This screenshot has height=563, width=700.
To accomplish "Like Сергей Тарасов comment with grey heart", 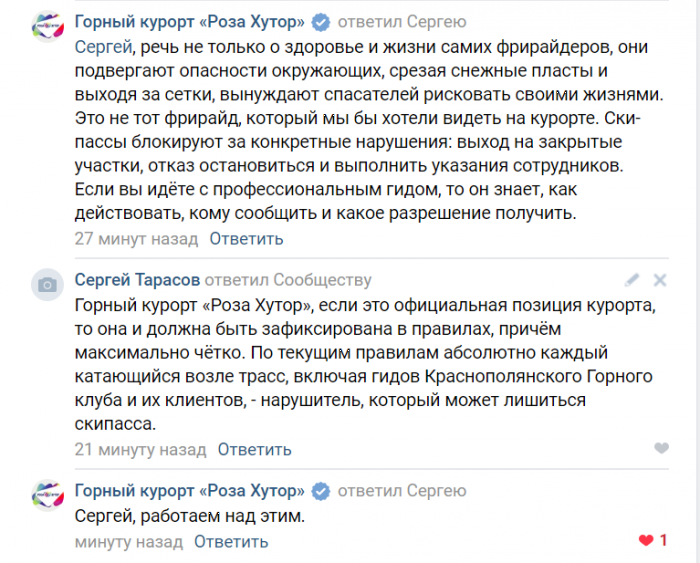I will pyautogui.click(x=661, y=448).
